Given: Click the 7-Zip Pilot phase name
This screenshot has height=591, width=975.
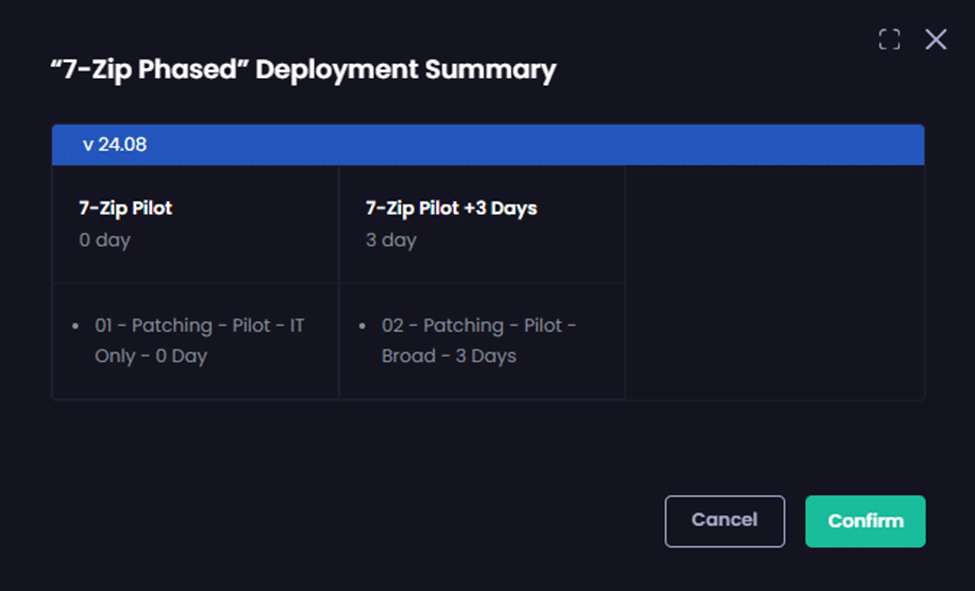Looking at the screenshot, I should [125, 208].
